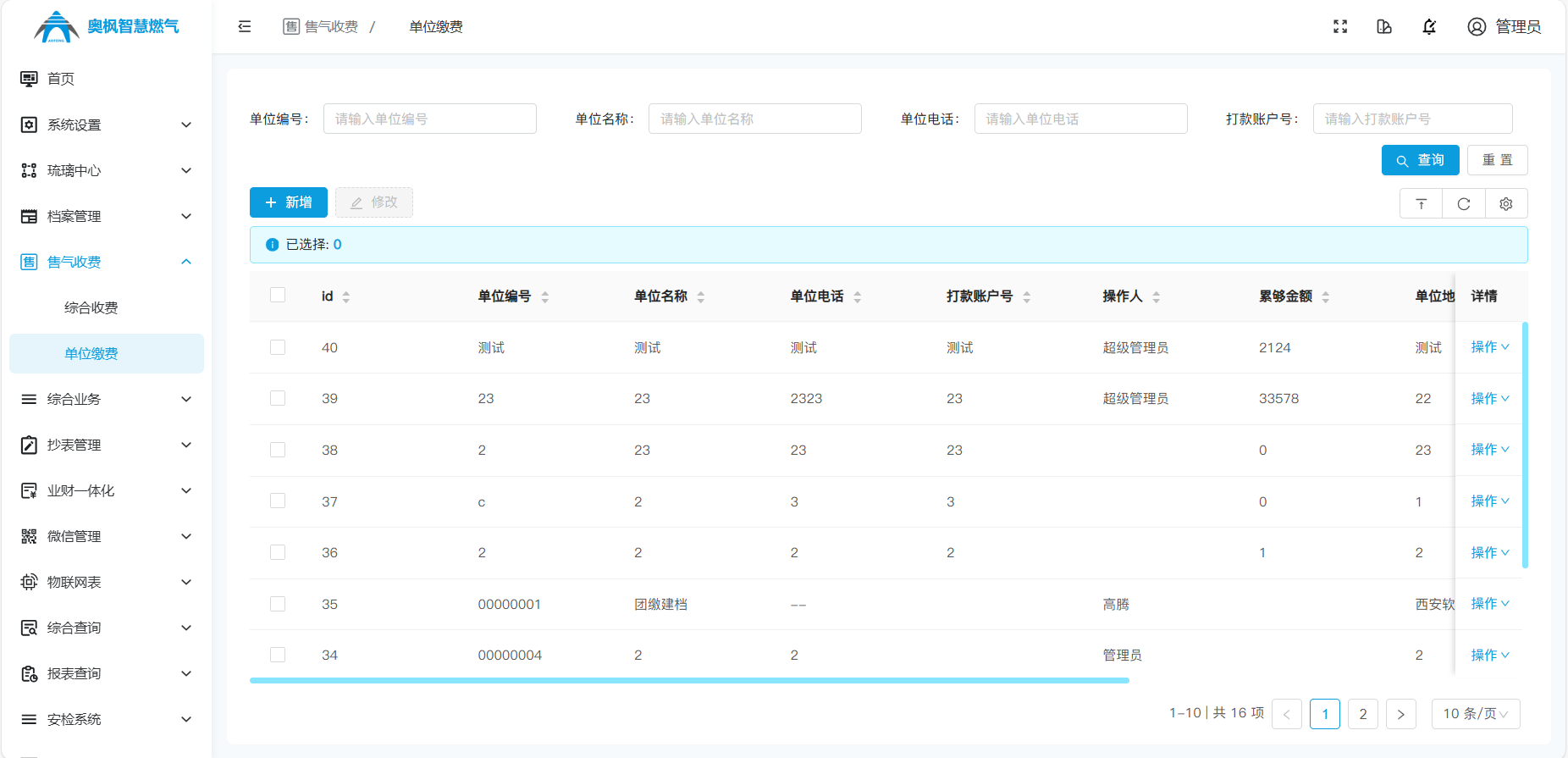Screen dimensions: 1568x758
Task: Sort by 累够金额 column arrows
Action: pos(1326,296)
